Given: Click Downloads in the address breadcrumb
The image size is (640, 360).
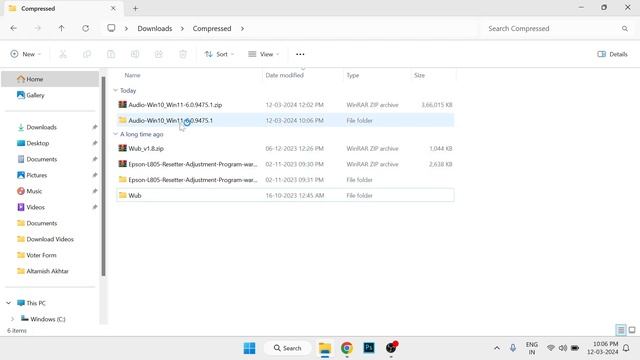Looking at the screenshot, I should pyautogui.click(x=155, y=29).
